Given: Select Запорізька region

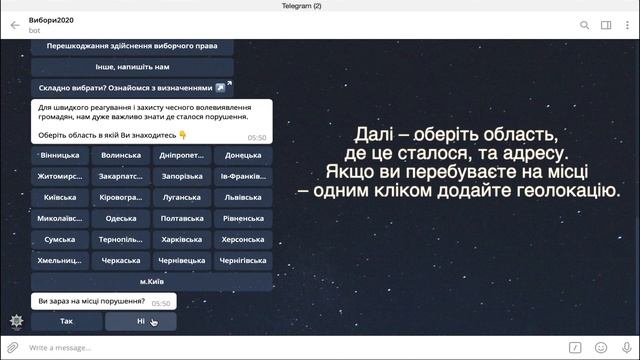Looking at the screenshot, I should (x=182, y=177).
